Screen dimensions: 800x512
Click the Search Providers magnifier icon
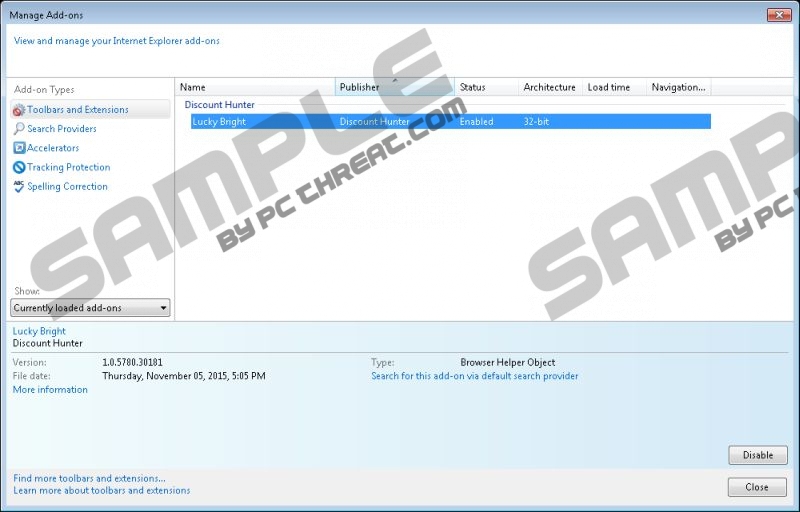(19, 129)
